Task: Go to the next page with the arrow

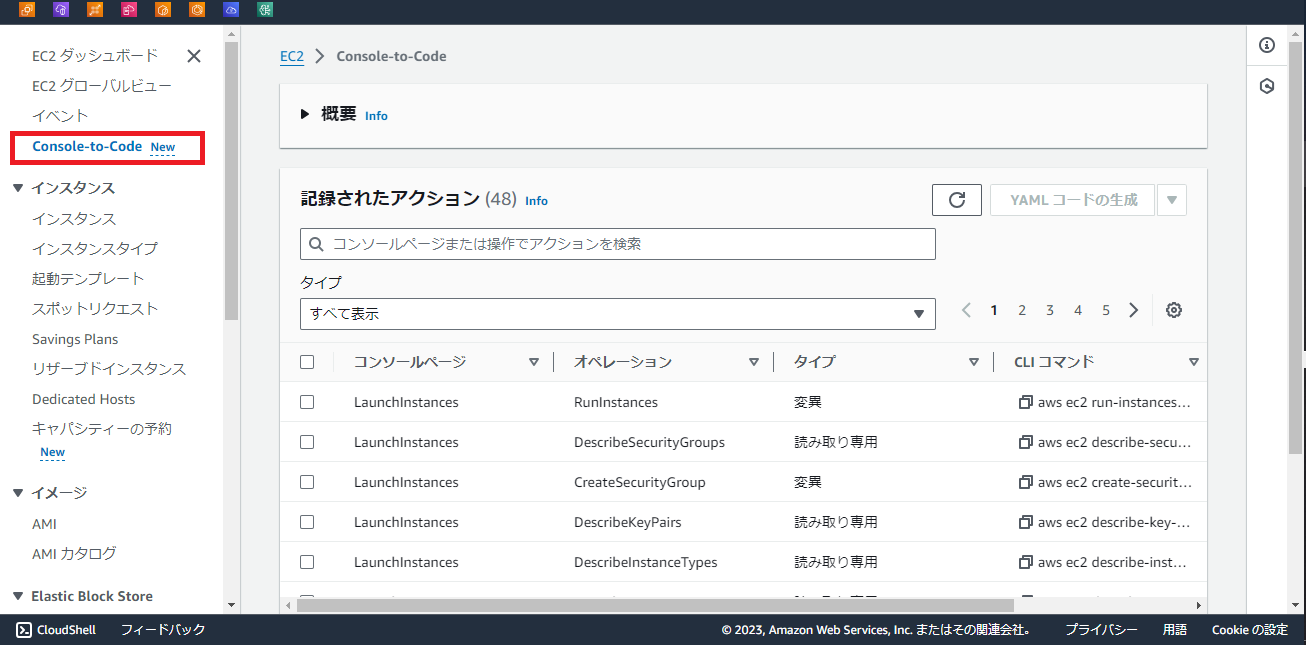Action: 1133,310
